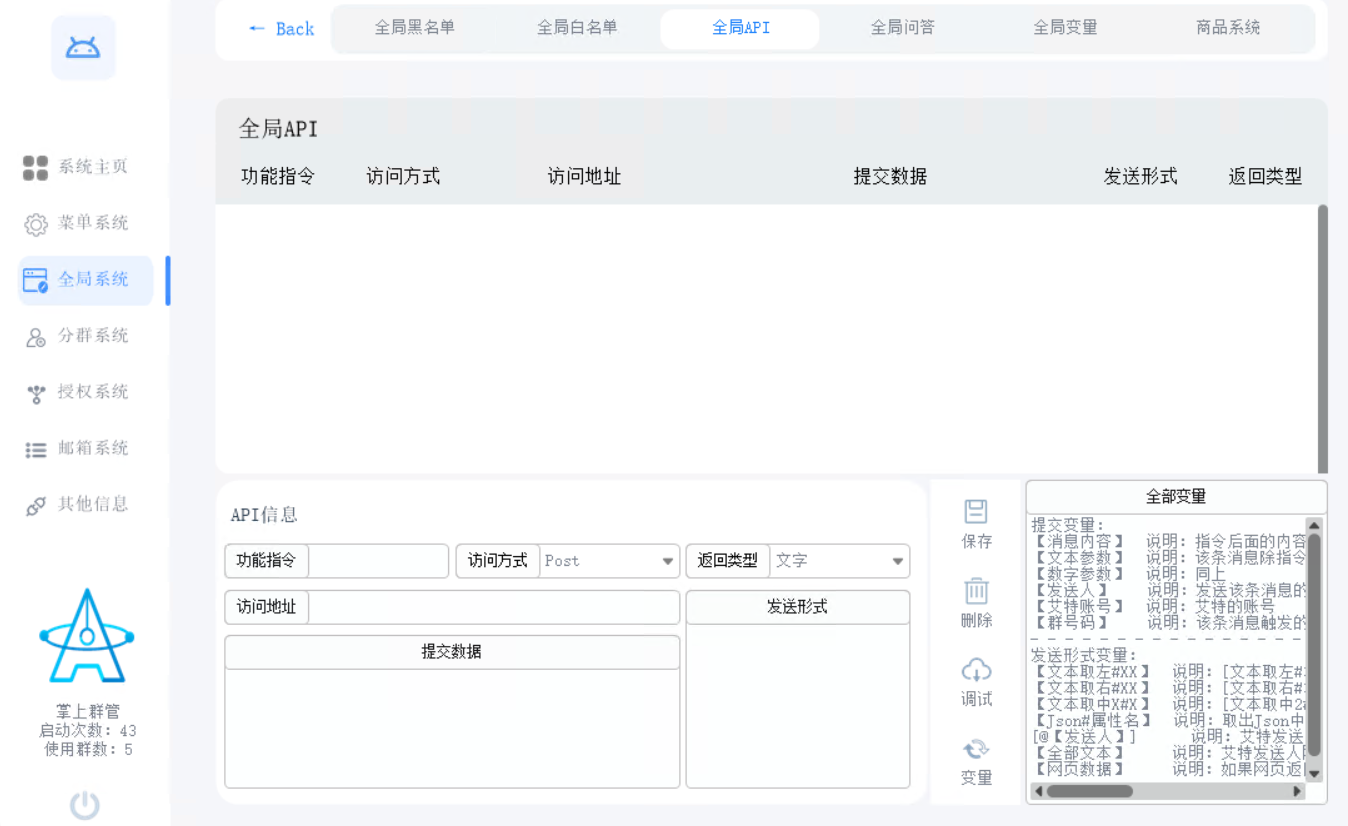The image size is (1348, 826).
Task: Click the 【Json#属性名】 variable line
Action: pos(1169,720)
